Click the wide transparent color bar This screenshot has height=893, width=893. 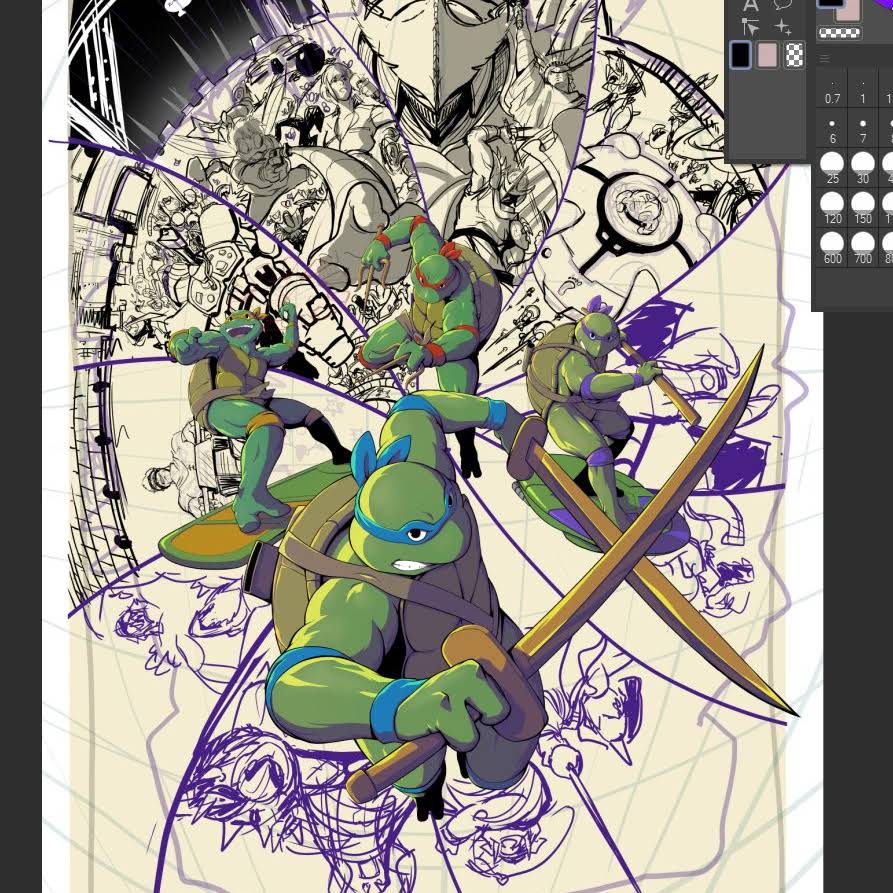coord(840,33)
